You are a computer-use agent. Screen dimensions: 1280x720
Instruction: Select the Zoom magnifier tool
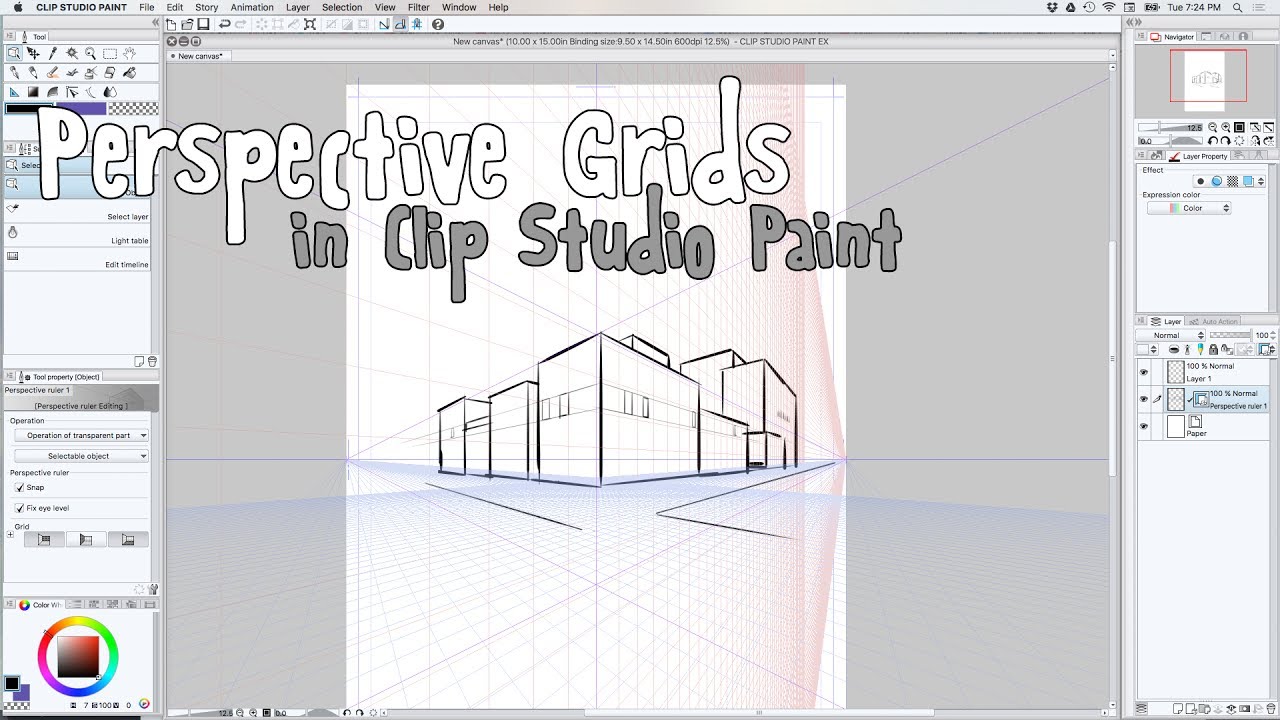[90, 53]
